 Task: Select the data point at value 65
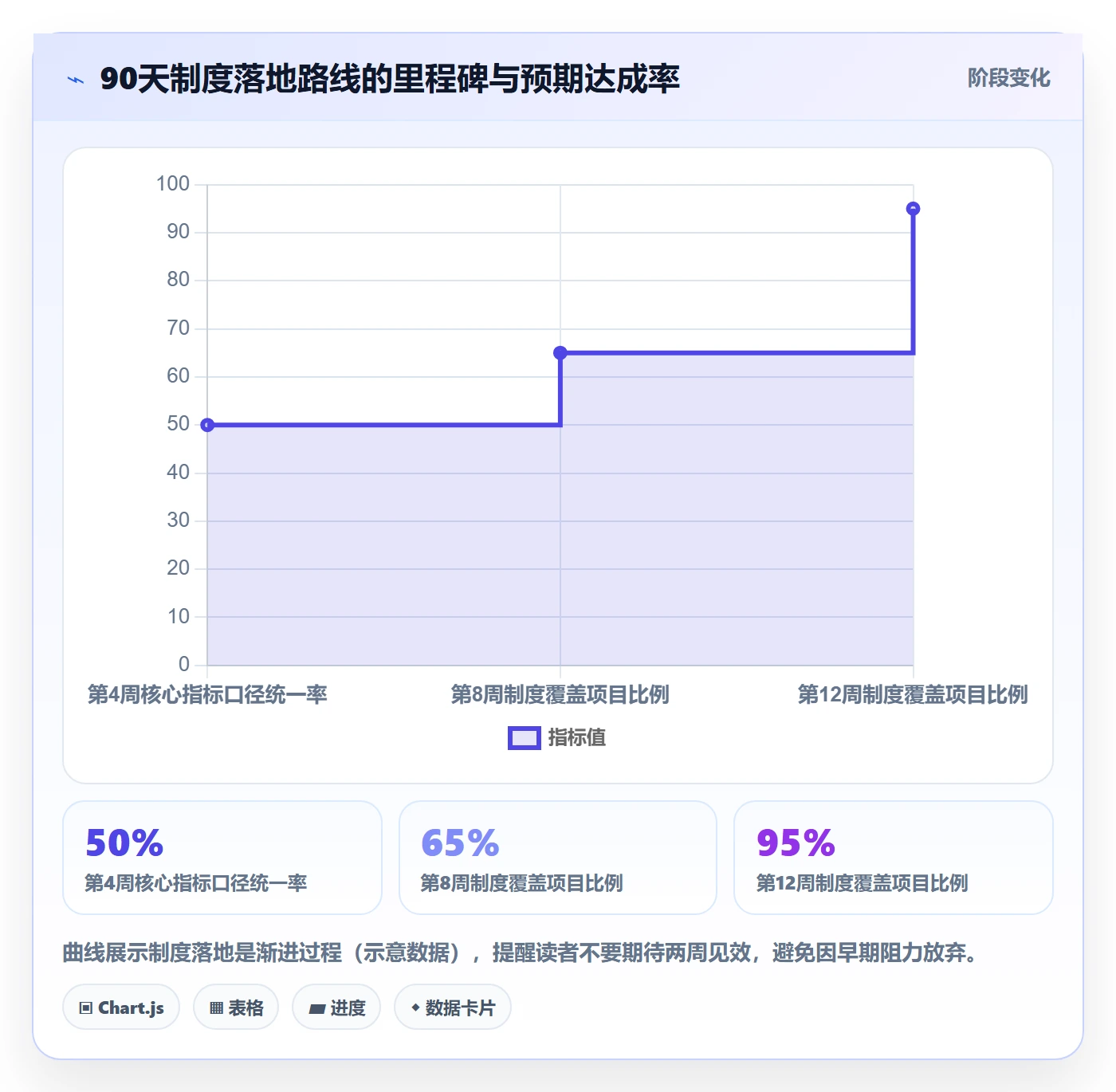tap(560, 352)
